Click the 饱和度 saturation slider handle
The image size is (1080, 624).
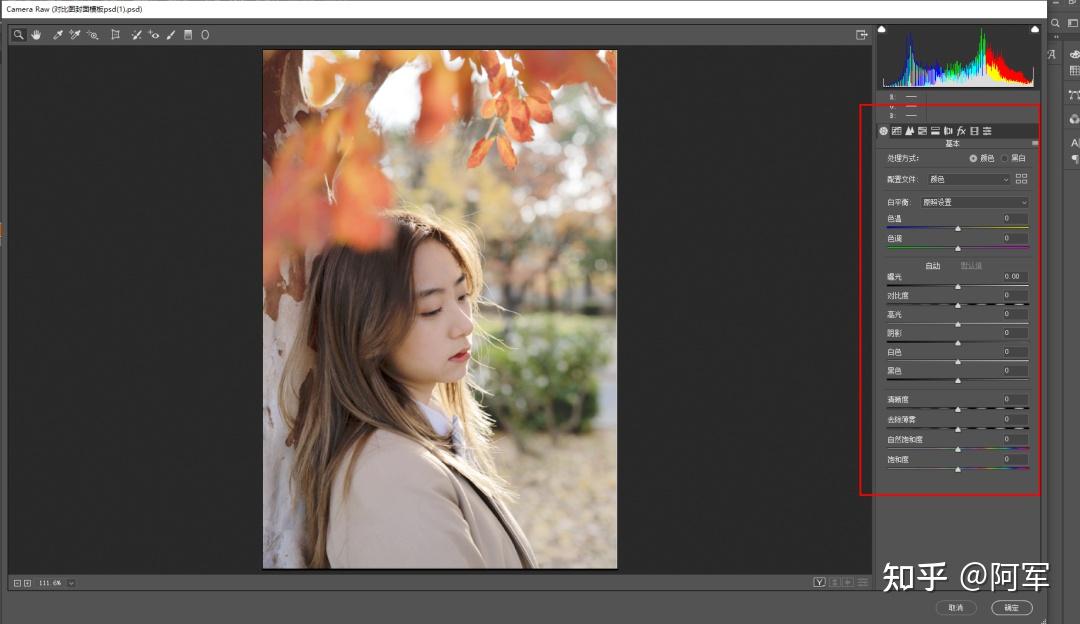(958, 469)
